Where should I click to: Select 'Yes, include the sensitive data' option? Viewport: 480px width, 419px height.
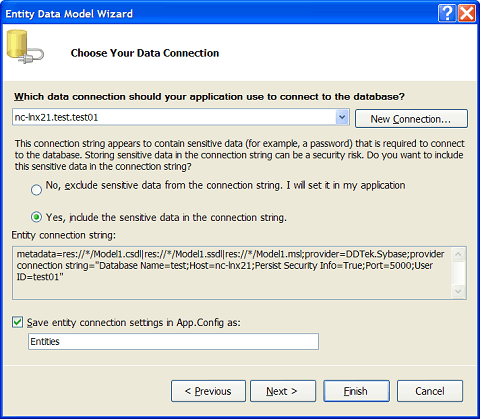tap(36, 217)
